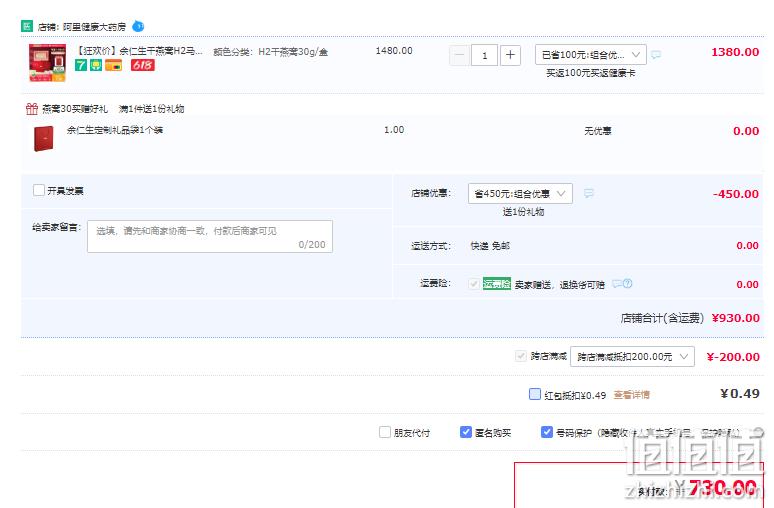774x508 pixels.
Task: Click the red gift box icon
Action: [x=32, y=109]
